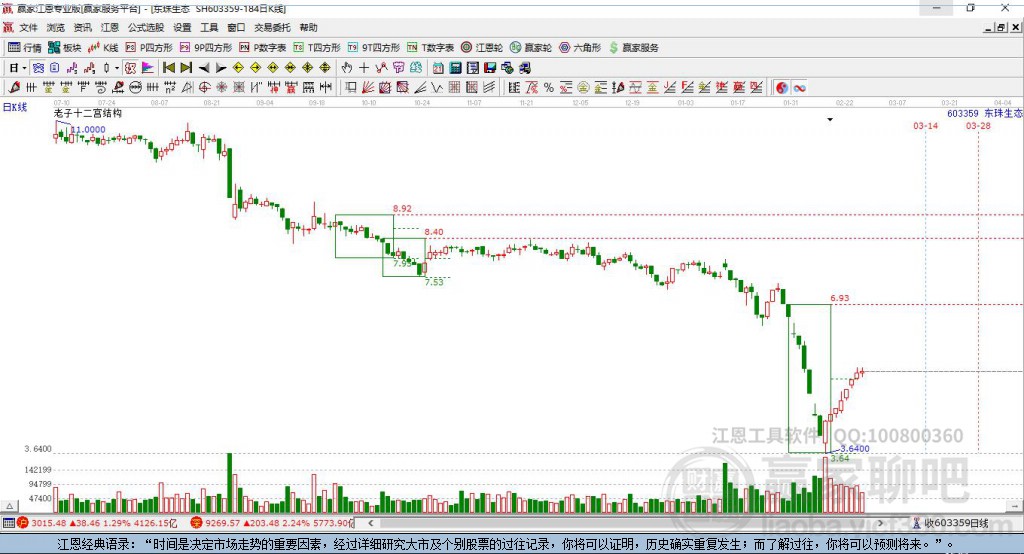Screen dimensions: 1024x554
Task: Switch to the K线 chart view
Action: [103, 48]
